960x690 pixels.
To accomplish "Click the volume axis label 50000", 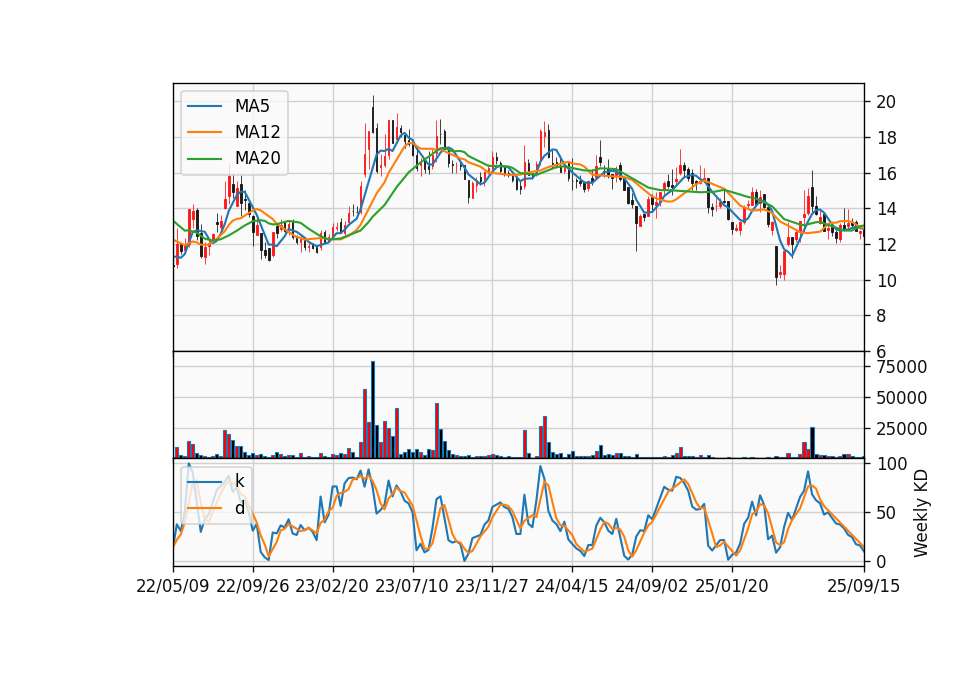I will (902, 398).
